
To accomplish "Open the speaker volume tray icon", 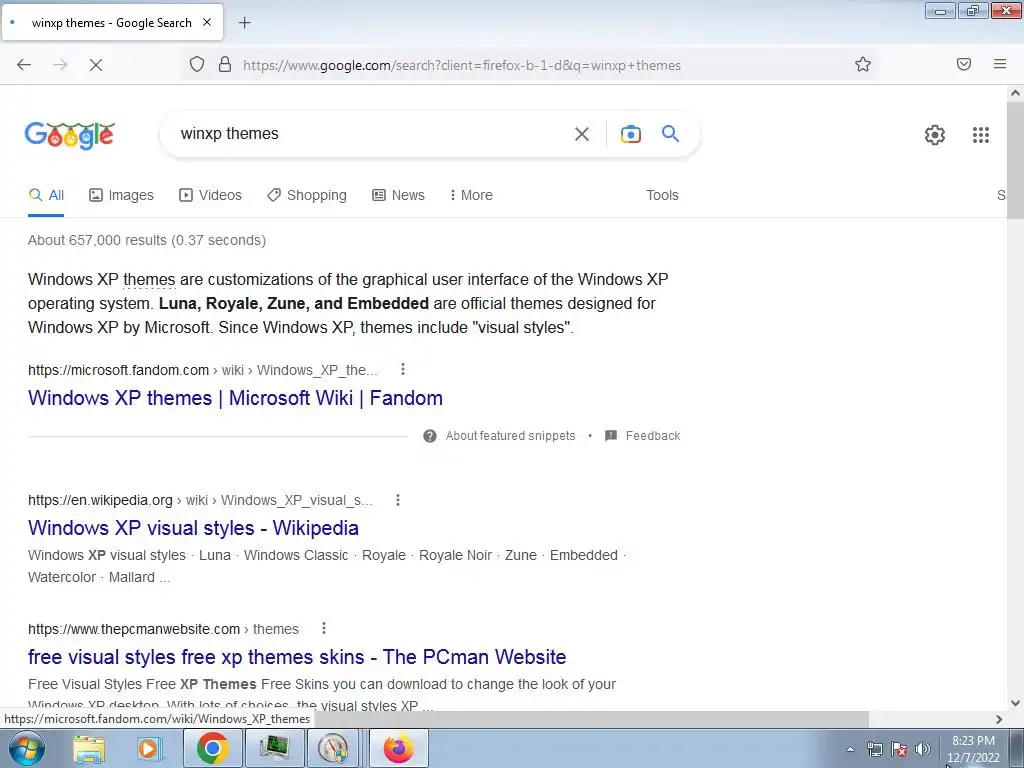I will point(923,749).
